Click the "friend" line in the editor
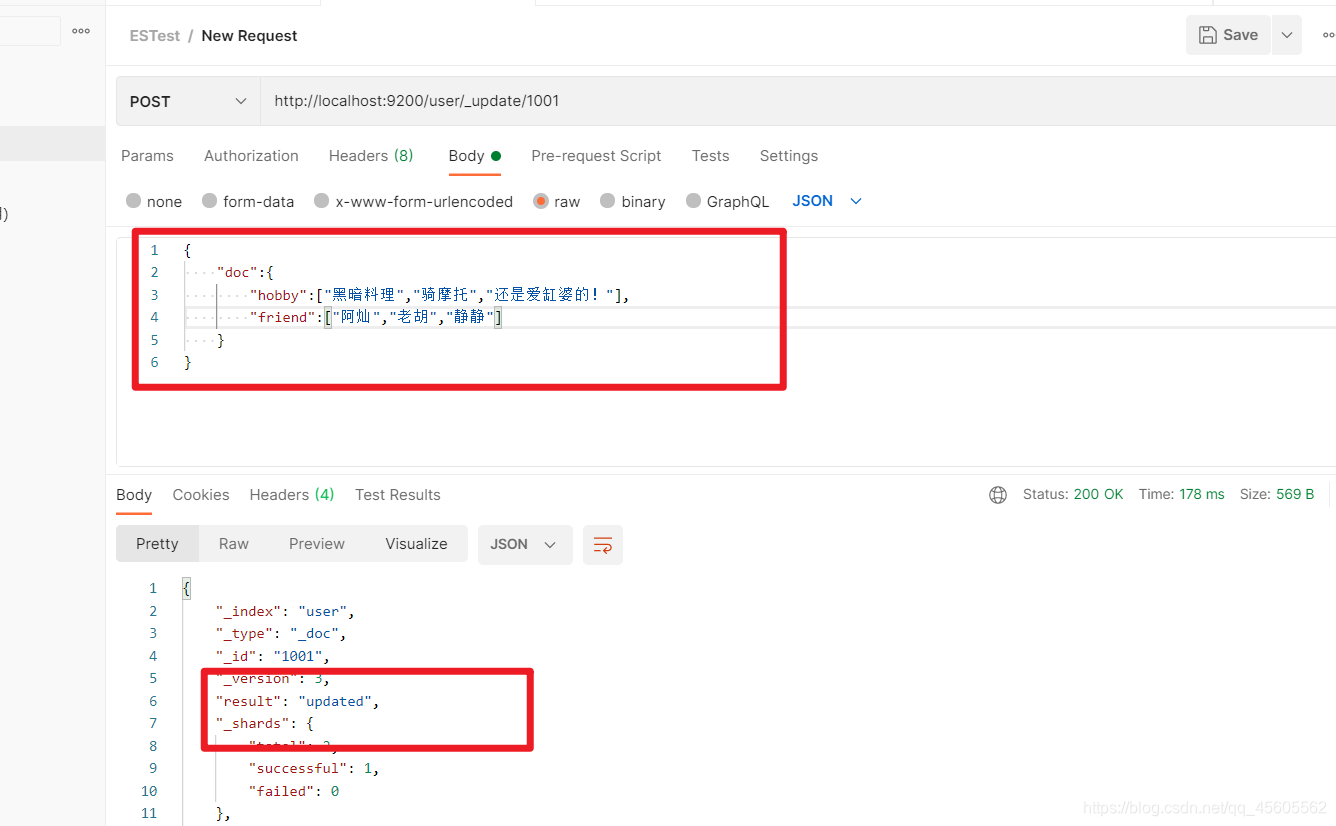Viewport: 1336px width, 826px height. (376, 317)
